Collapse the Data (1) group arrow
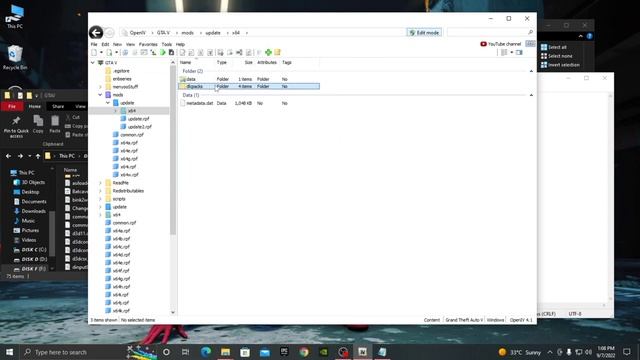 531,95
